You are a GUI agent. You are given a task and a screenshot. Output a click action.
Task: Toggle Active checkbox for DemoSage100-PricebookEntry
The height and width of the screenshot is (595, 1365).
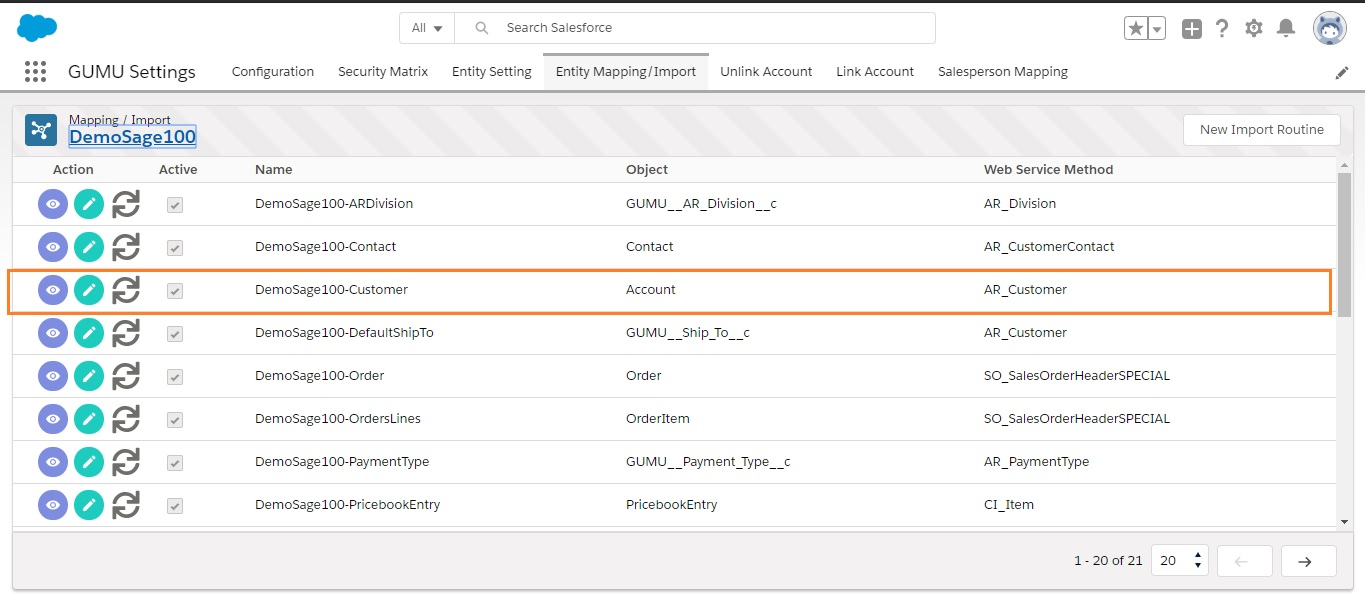pyautogui.click(x=175, y=506)
